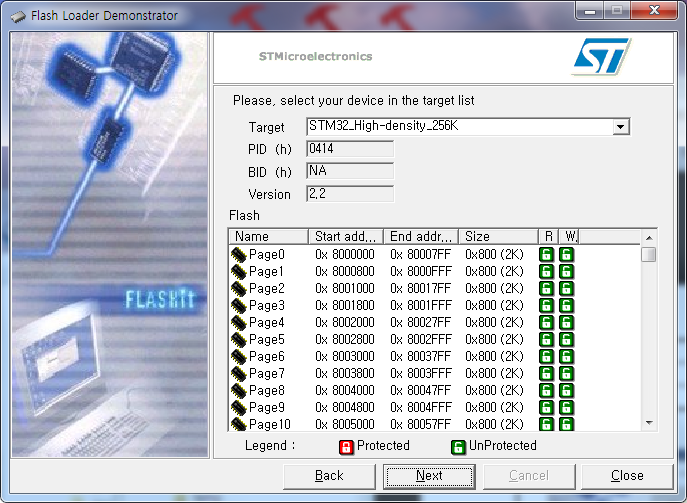
Task: Click the chip icon beside Page3
Action: point(239,305)
